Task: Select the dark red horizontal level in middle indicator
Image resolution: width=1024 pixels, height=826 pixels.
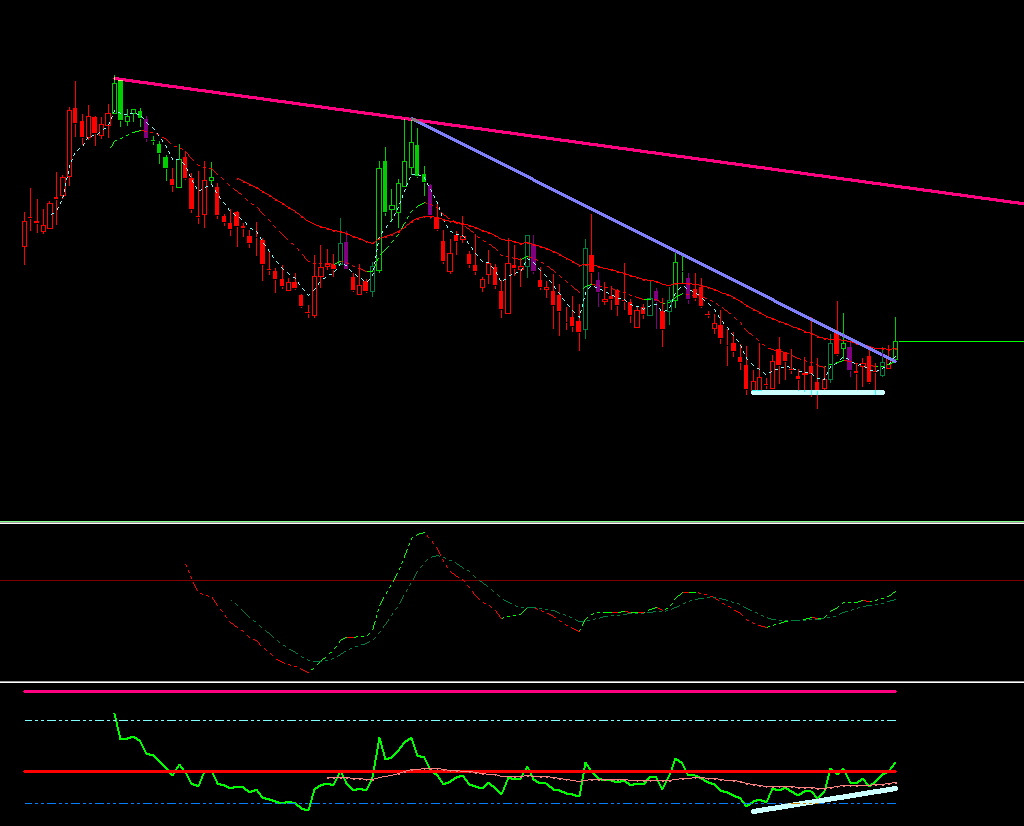Action: [x=512, y=580]
